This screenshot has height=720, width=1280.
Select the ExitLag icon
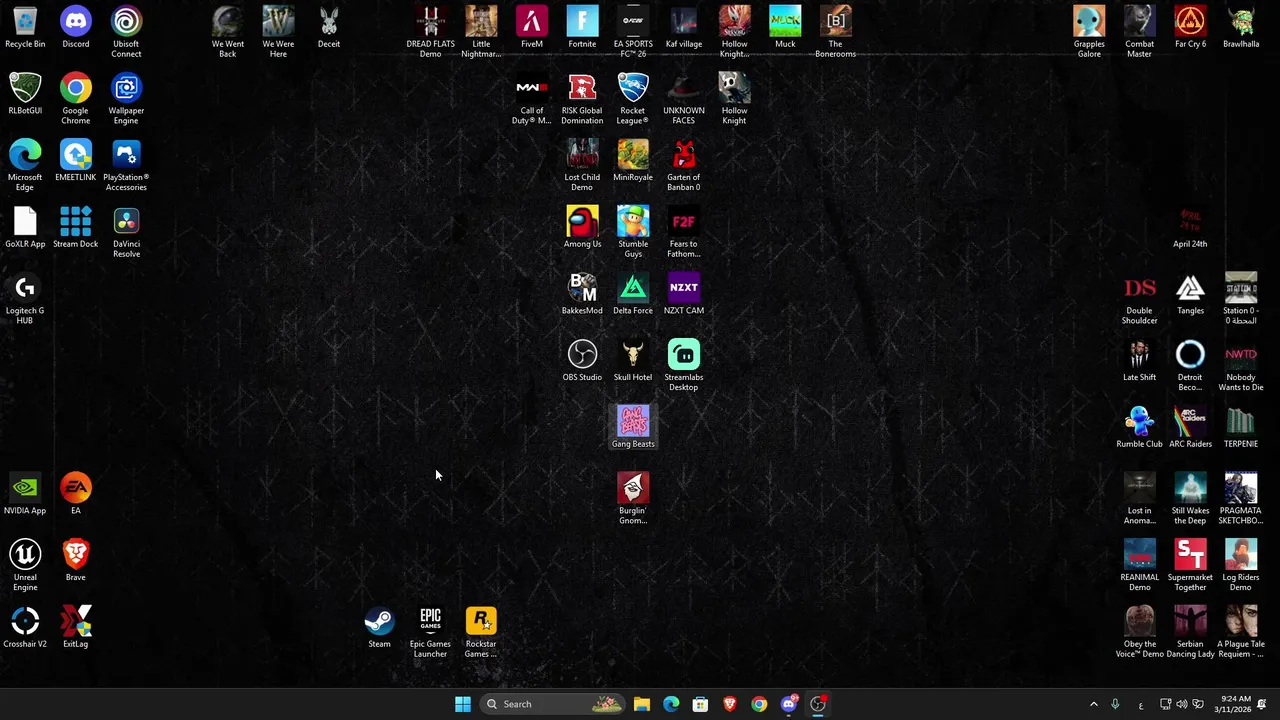pyautogui.click(x=75, y=628)
